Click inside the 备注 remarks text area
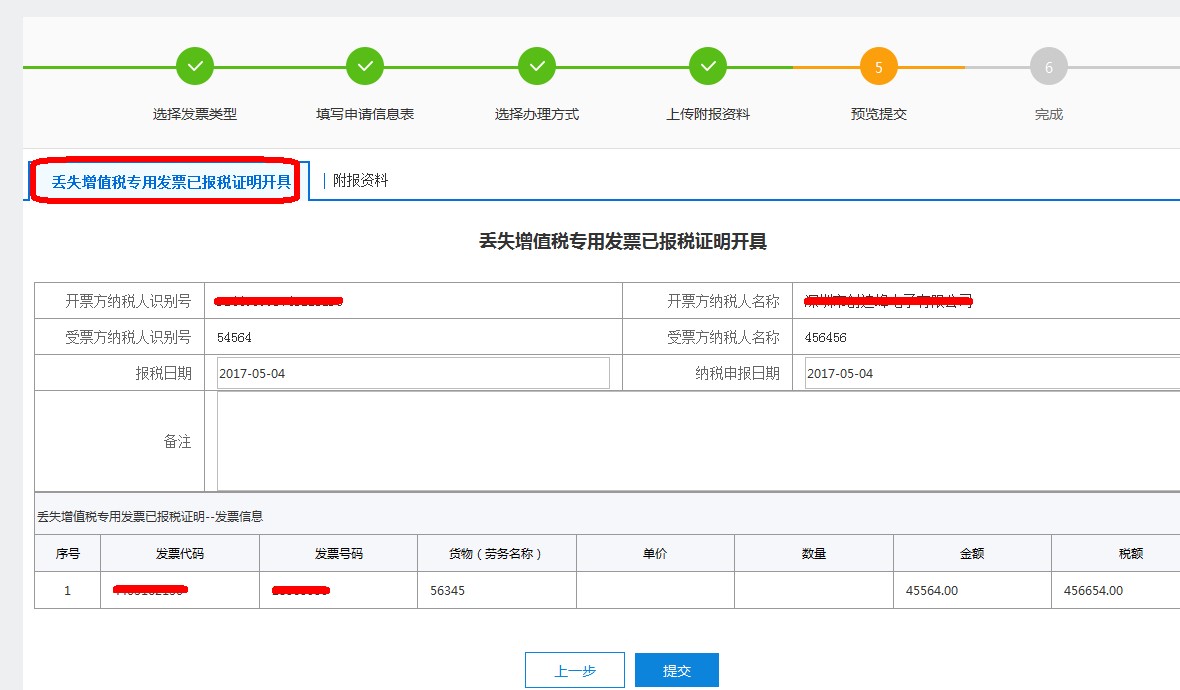This screenshot has width=1180, height=690. click(696, 441)
